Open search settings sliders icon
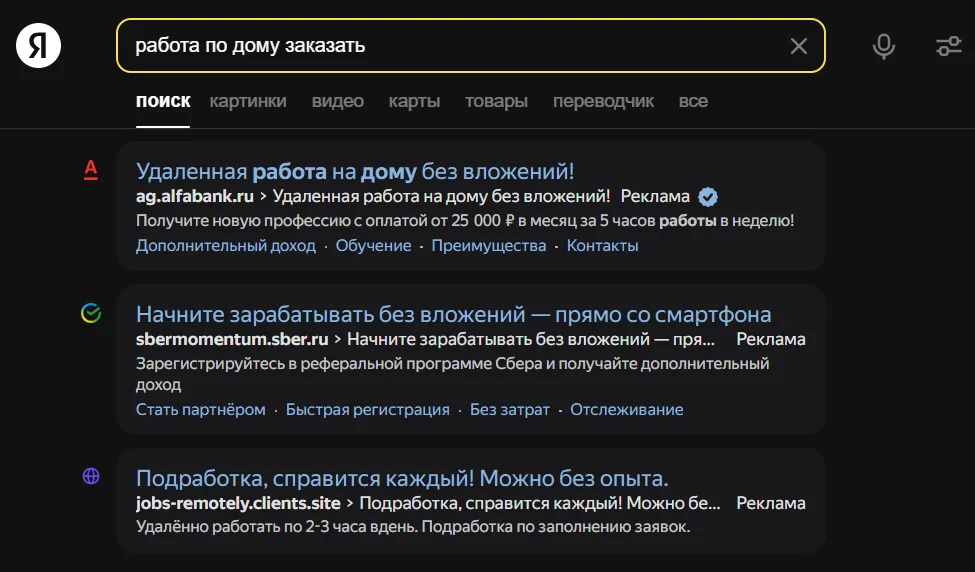 (948, 46)
